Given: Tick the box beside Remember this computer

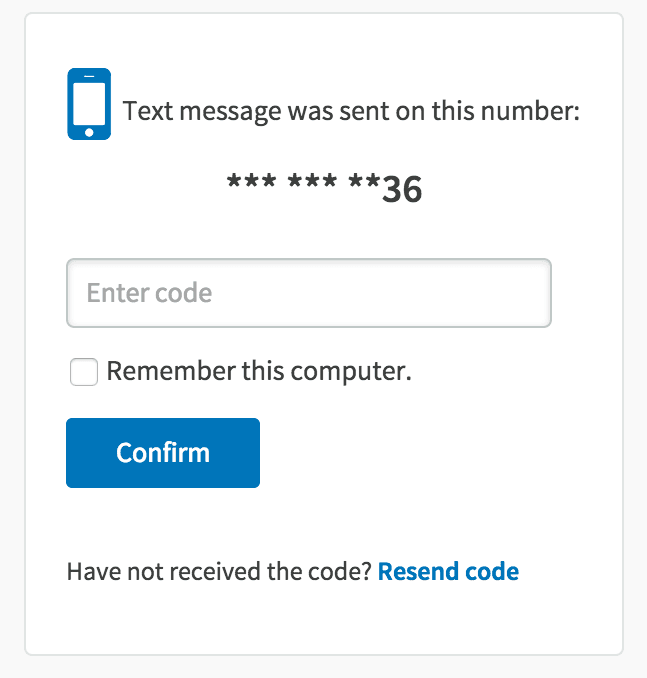Looking at the screenshot, I should coord(84,373).
